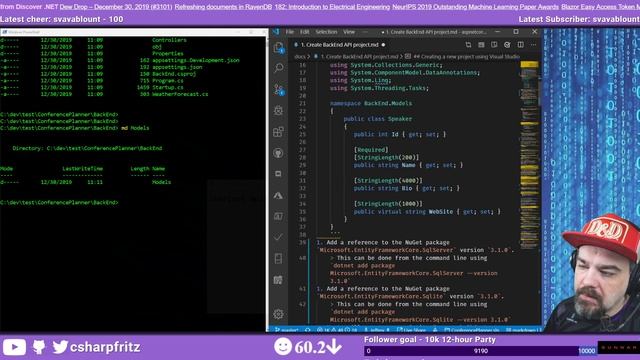Click the GitHub octocat icon in the VS Code activity bar
Viewport: 640px width, 360px height.
click(279, 153)
